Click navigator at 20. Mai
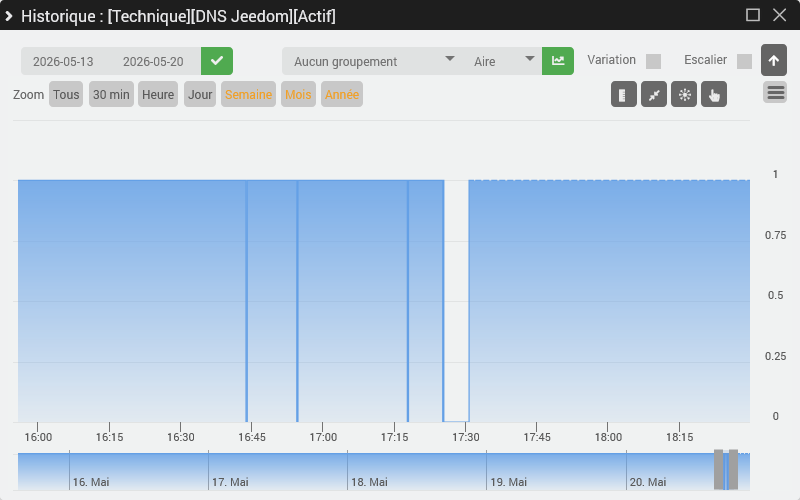Screen dimensions: 800x500 (x=648, y=482)
